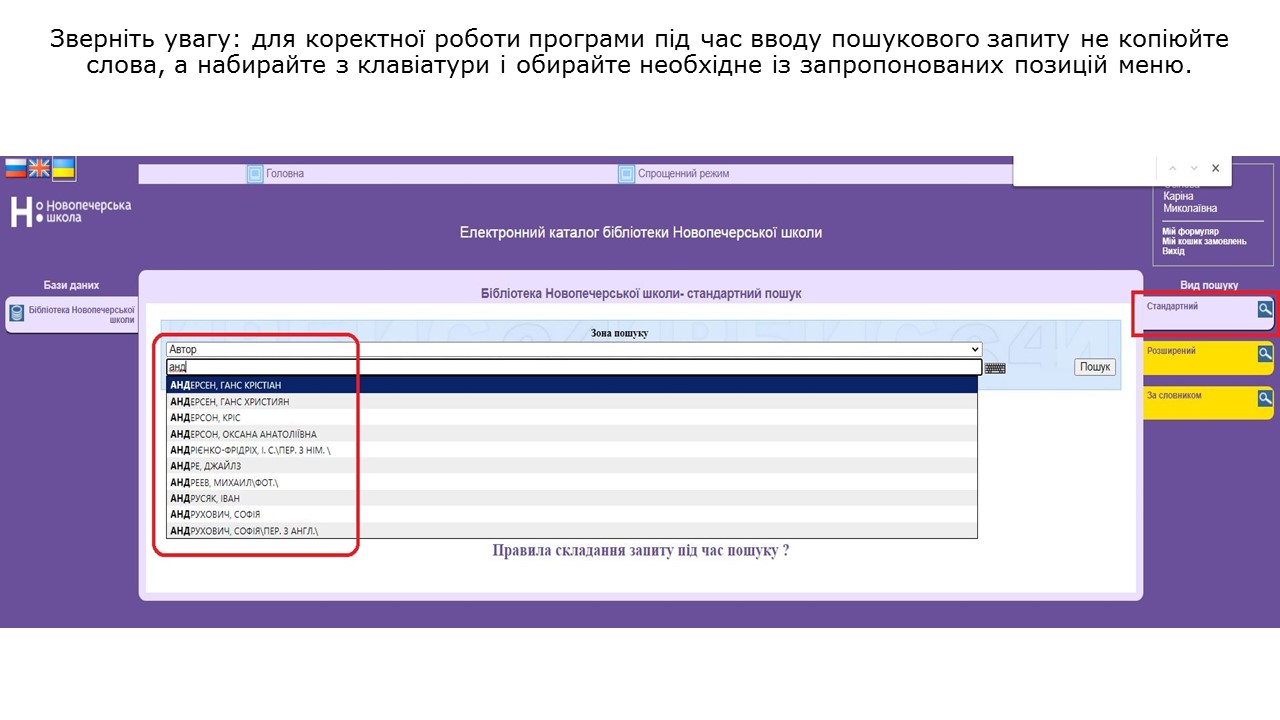Open Мій кошик замовлень link
This screenshot has height=720, width=1280.
[x=1204, y=241]
